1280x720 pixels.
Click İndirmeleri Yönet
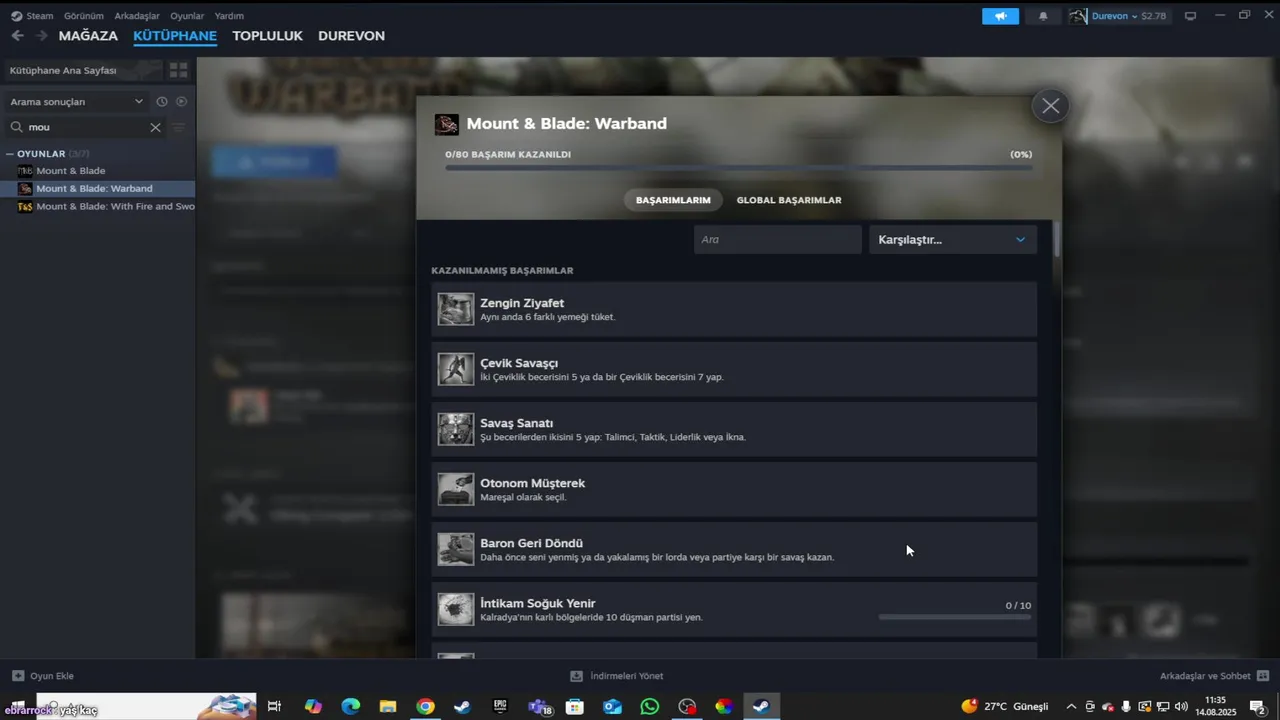pyautogui.click(x=617, y=676)
